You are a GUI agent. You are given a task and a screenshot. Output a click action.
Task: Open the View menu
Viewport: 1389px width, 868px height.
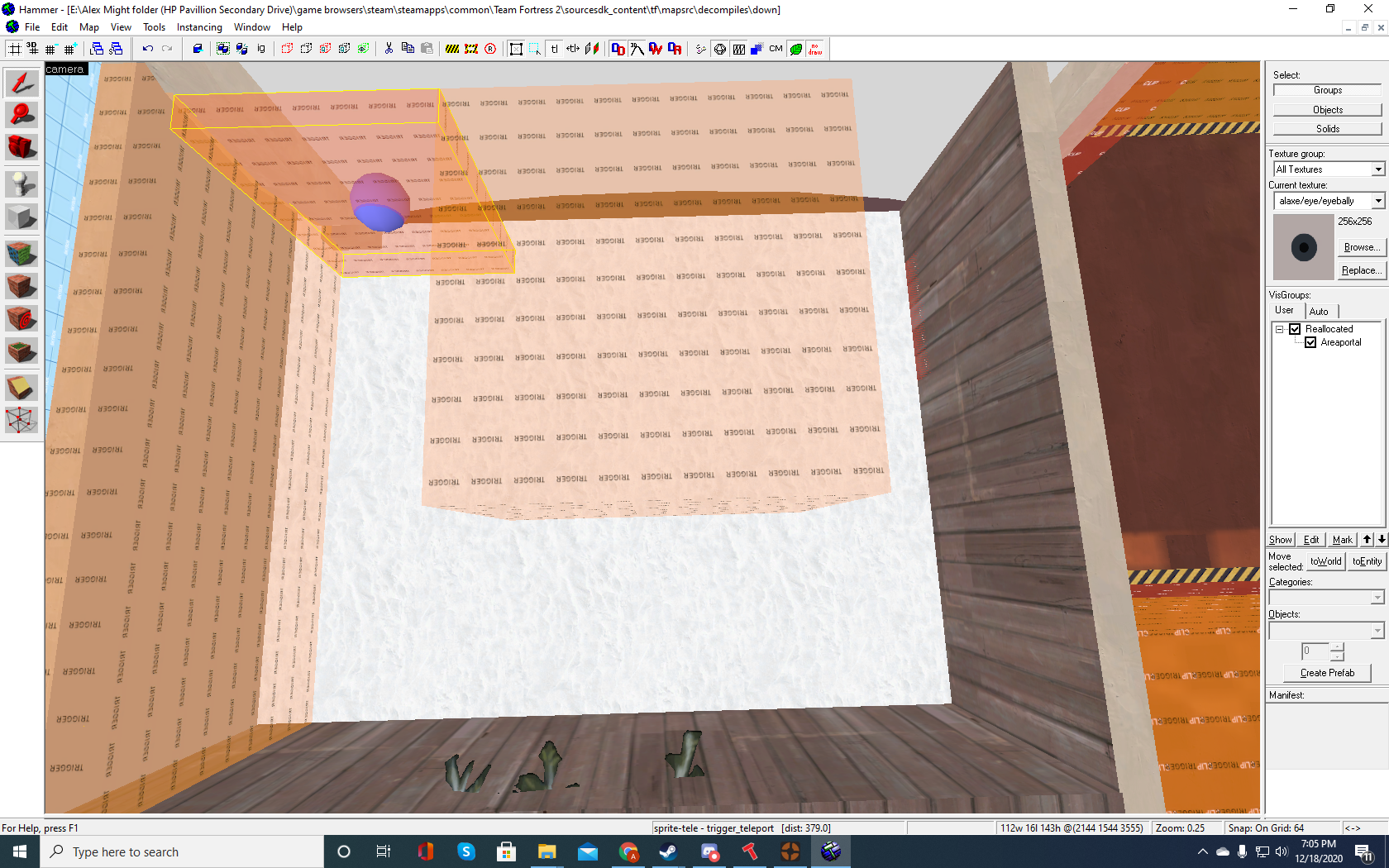tap(121, 27)
